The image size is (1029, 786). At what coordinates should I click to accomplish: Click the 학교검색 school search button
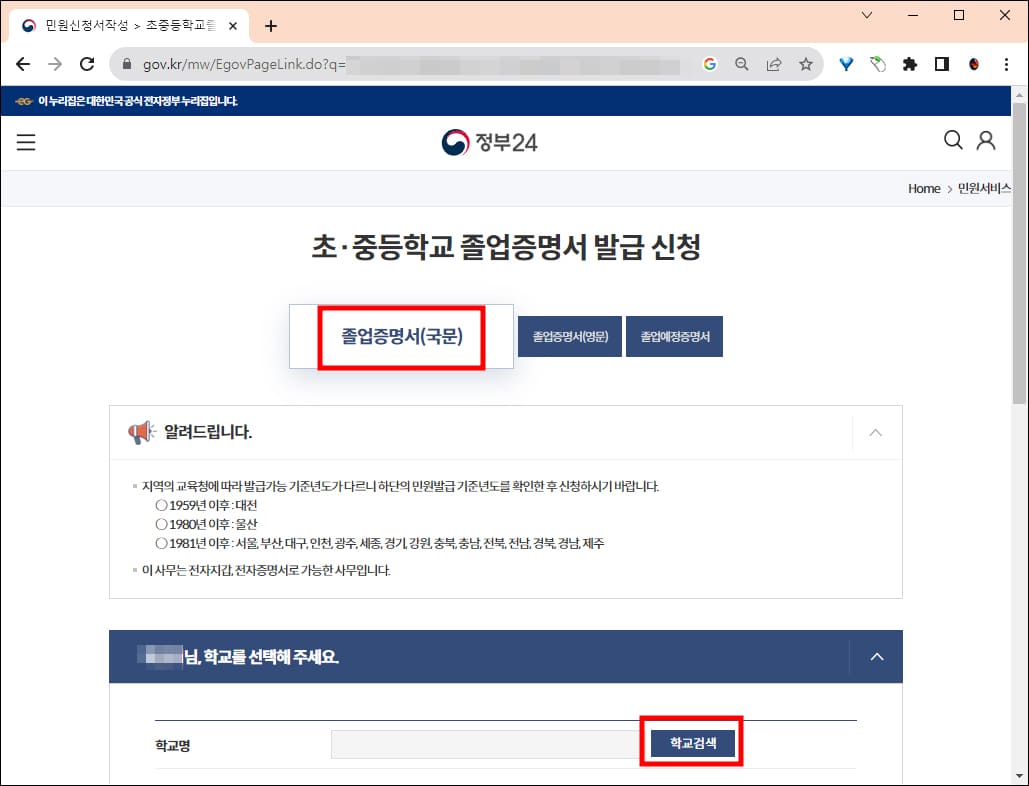[x=692, y=743]
